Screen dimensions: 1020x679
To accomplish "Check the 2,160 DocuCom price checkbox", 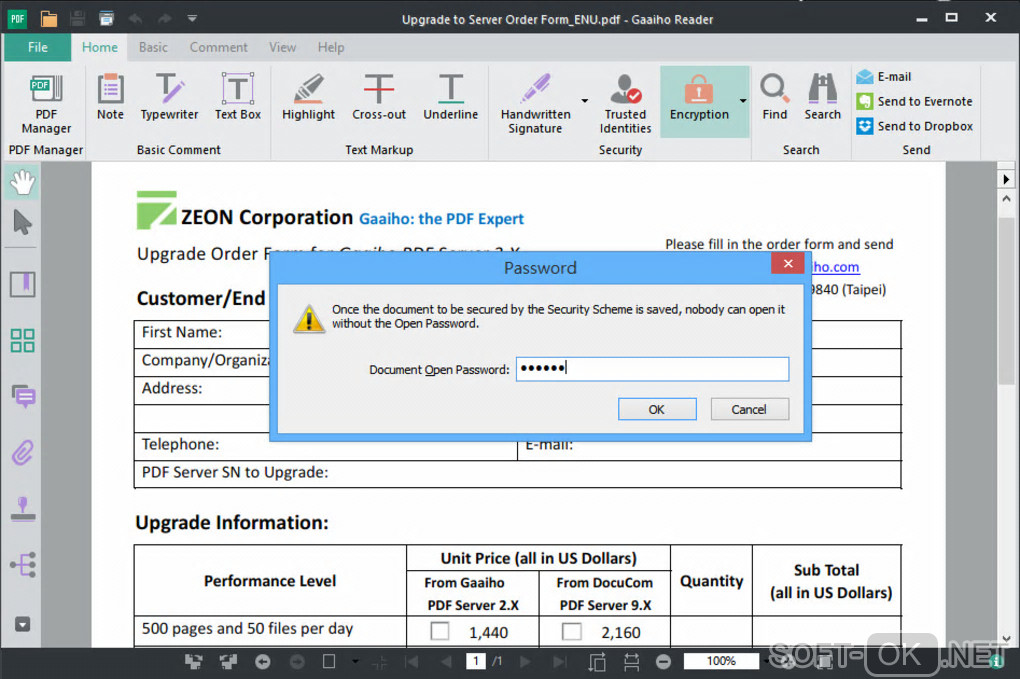I will pyautogui.click(x=572, y=631).
